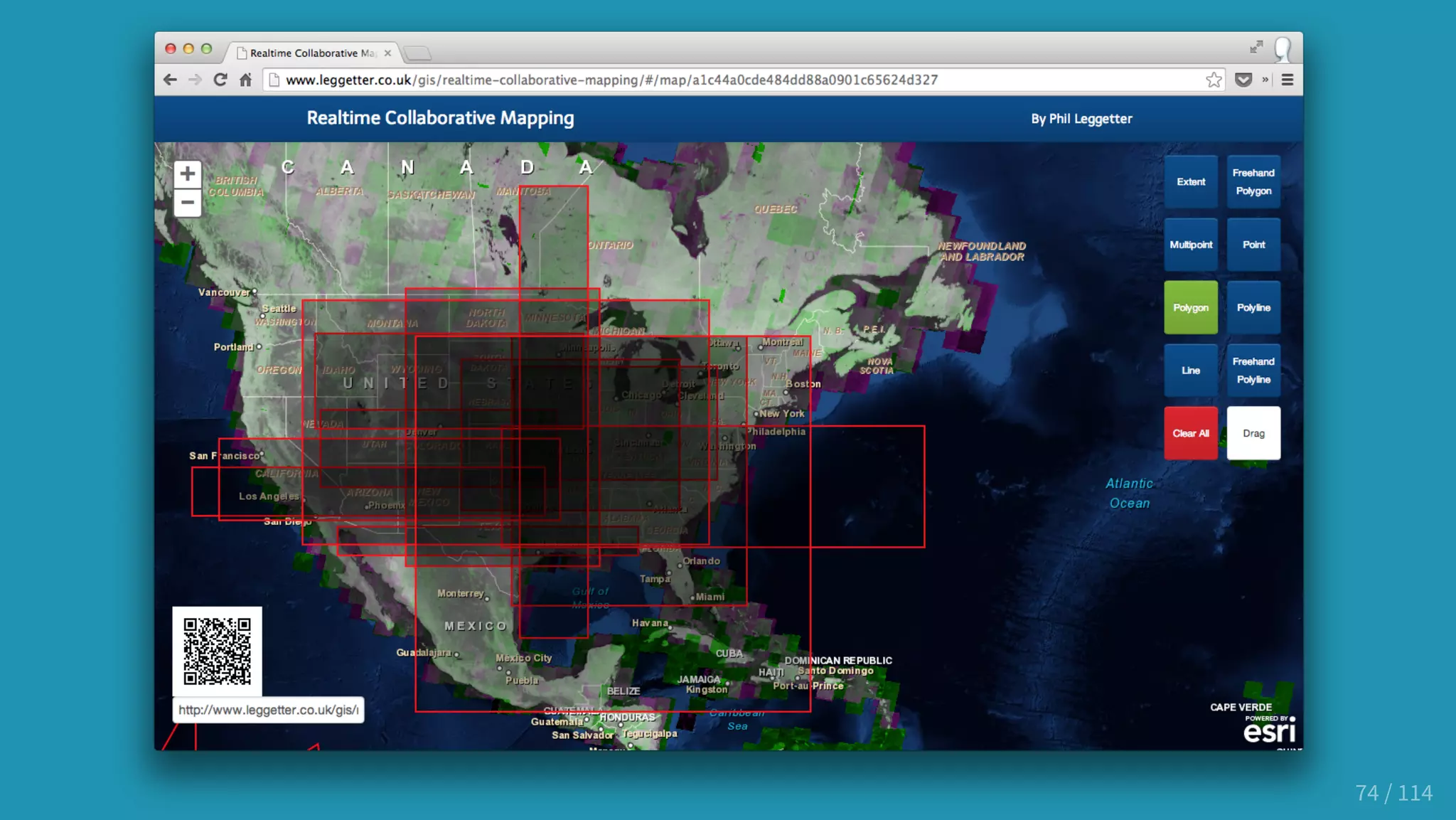Screen dimensions: 1456x820
Task: Click the browser address bar URL
Action: point(611,80)
